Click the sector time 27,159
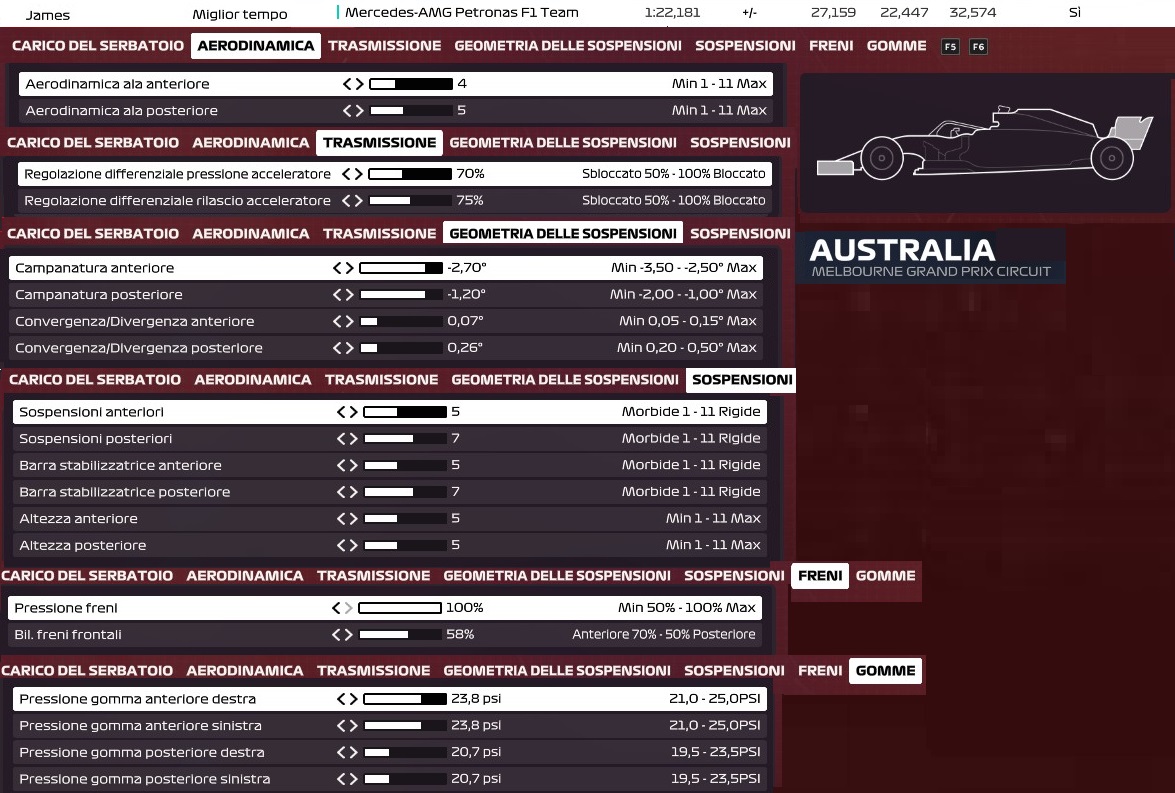This screenshot has height=793, width=1175. click(x=833, y=13)
